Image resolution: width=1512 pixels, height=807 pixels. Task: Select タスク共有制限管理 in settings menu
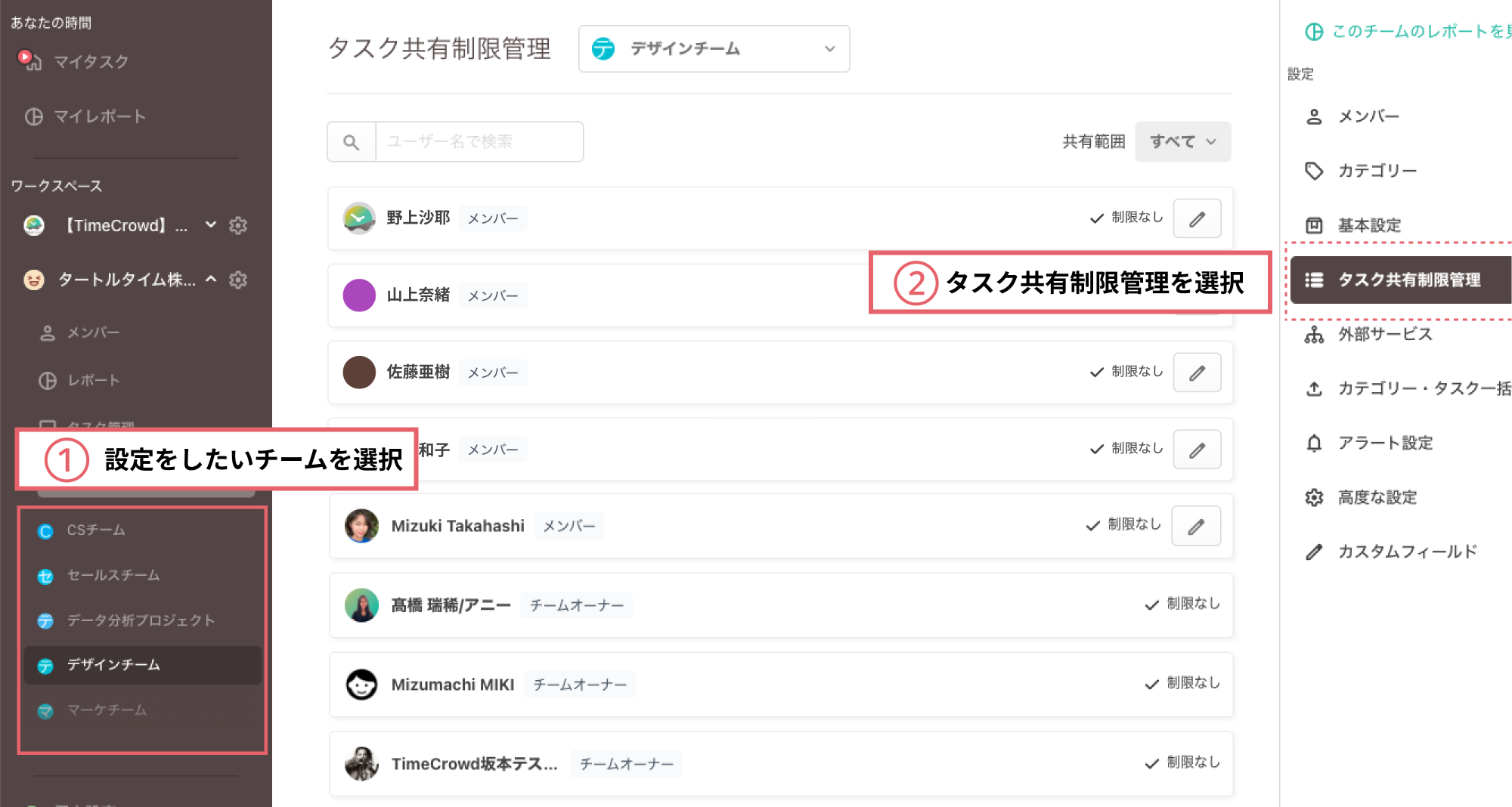(1408, 280)
